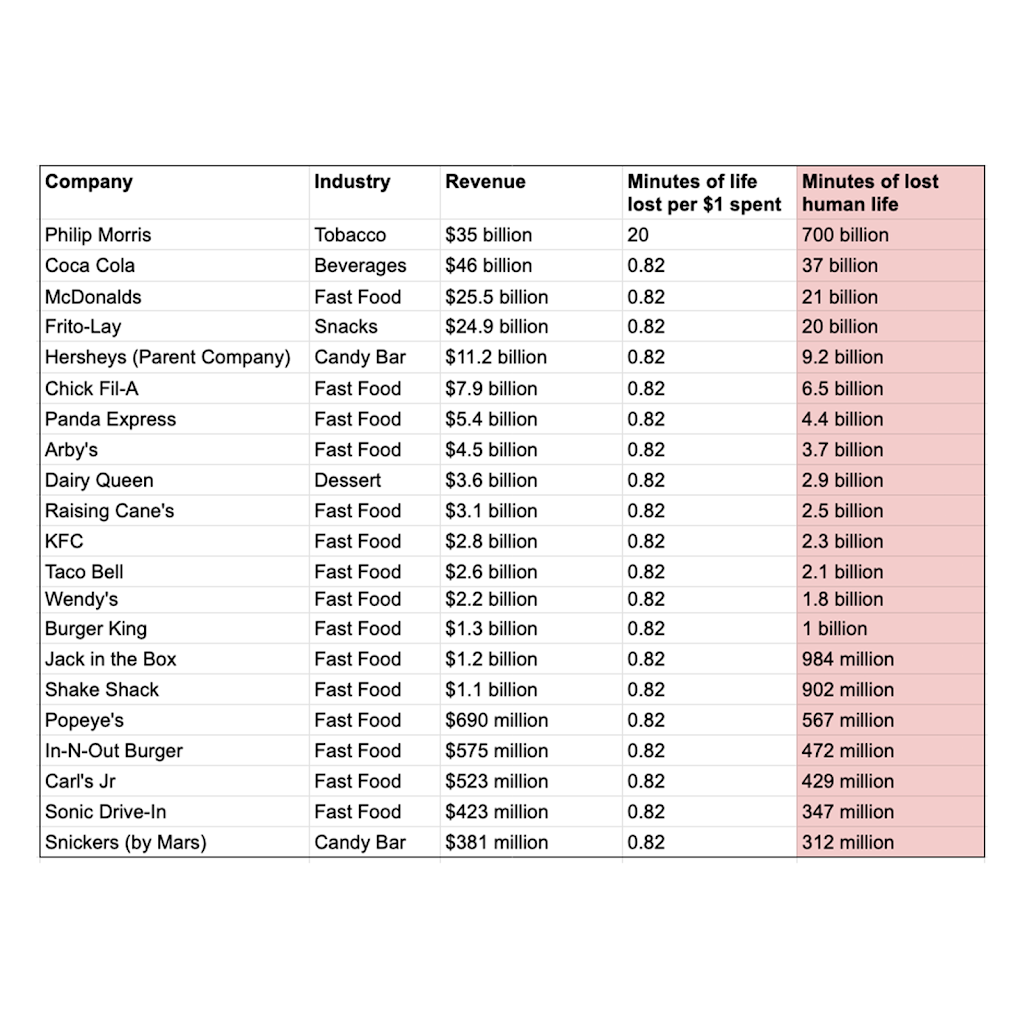Select the 984 million cell
The image size is (1024, 1024).
pyautogui.click(x=890, y=659)
